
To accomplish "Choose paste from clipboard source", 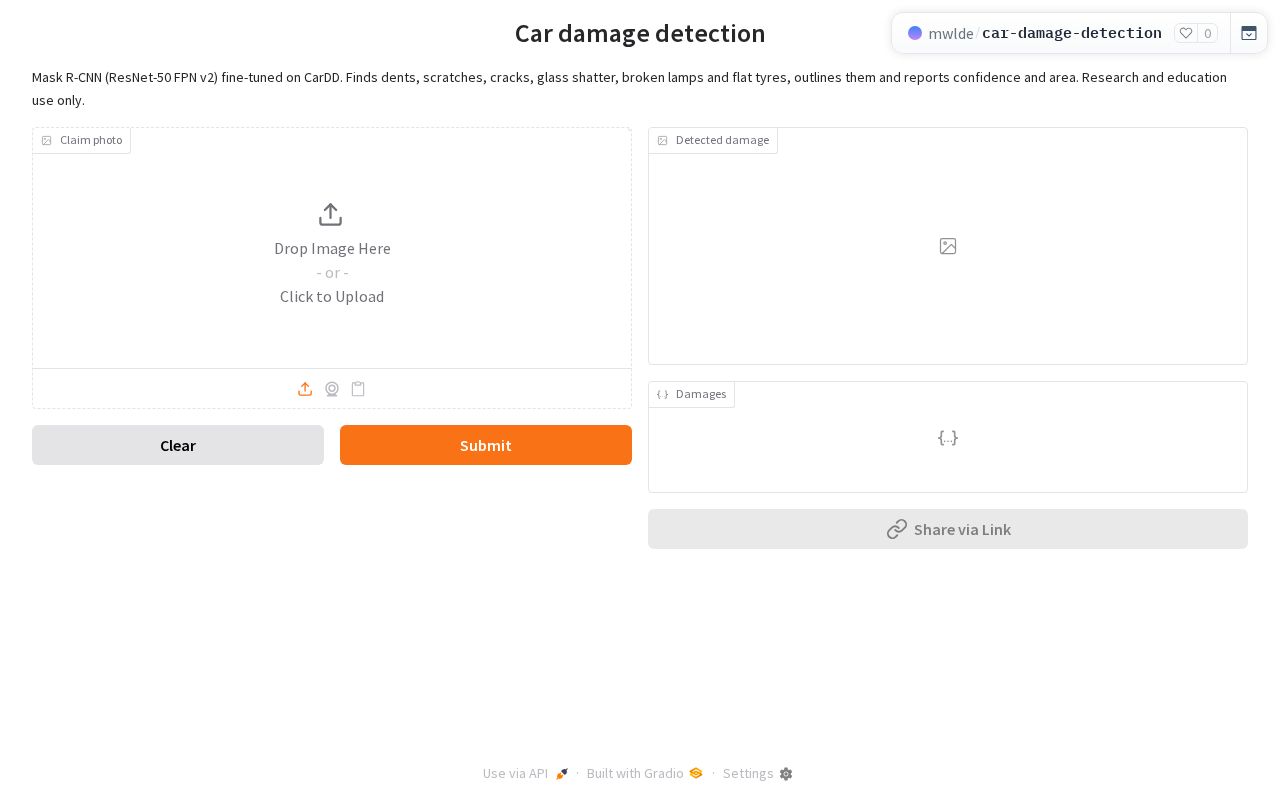I will click(x=358, y=389).
